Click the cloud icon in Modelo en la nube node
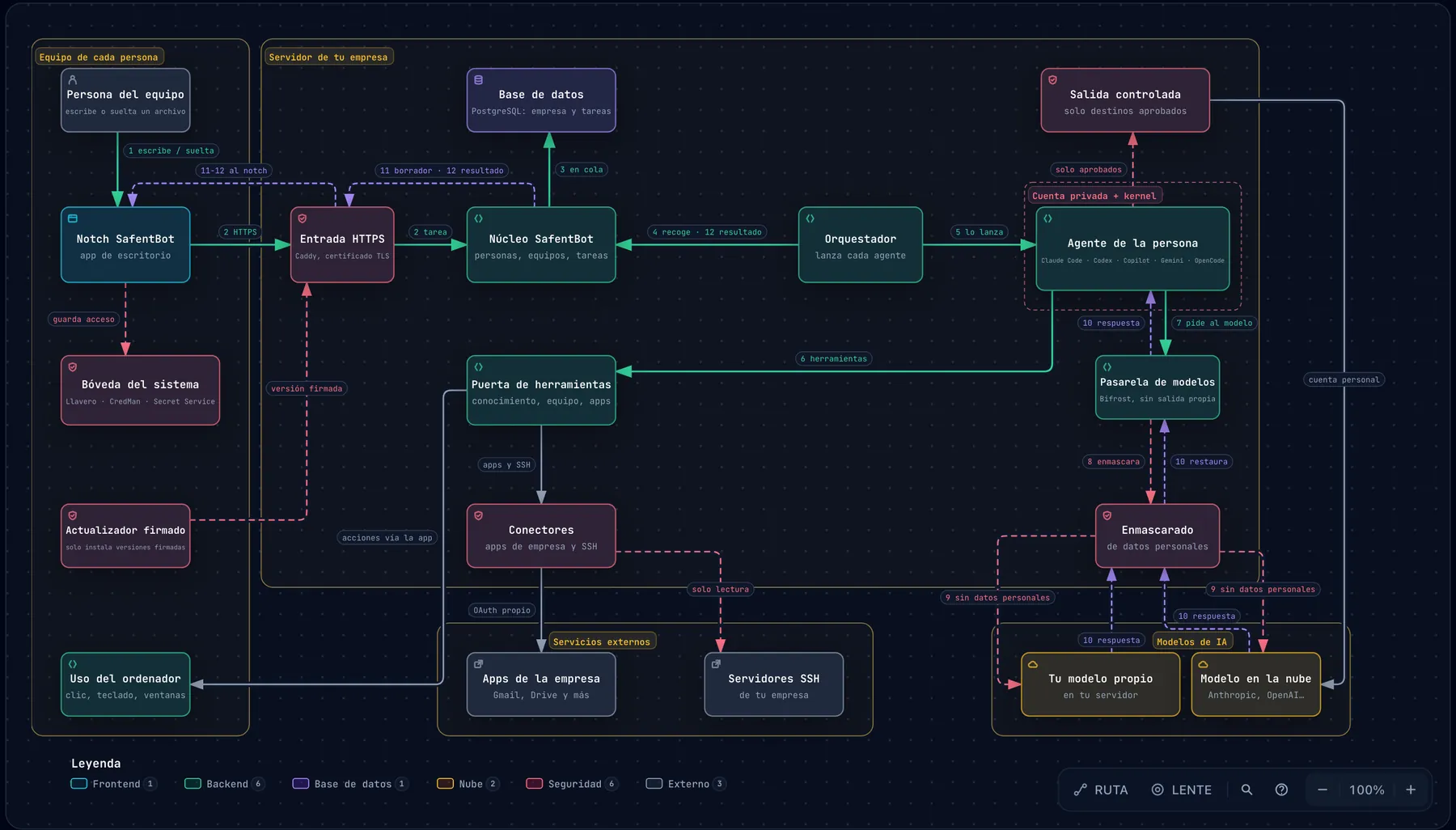The image size is (1456, 830). (x=1204, y=664)
